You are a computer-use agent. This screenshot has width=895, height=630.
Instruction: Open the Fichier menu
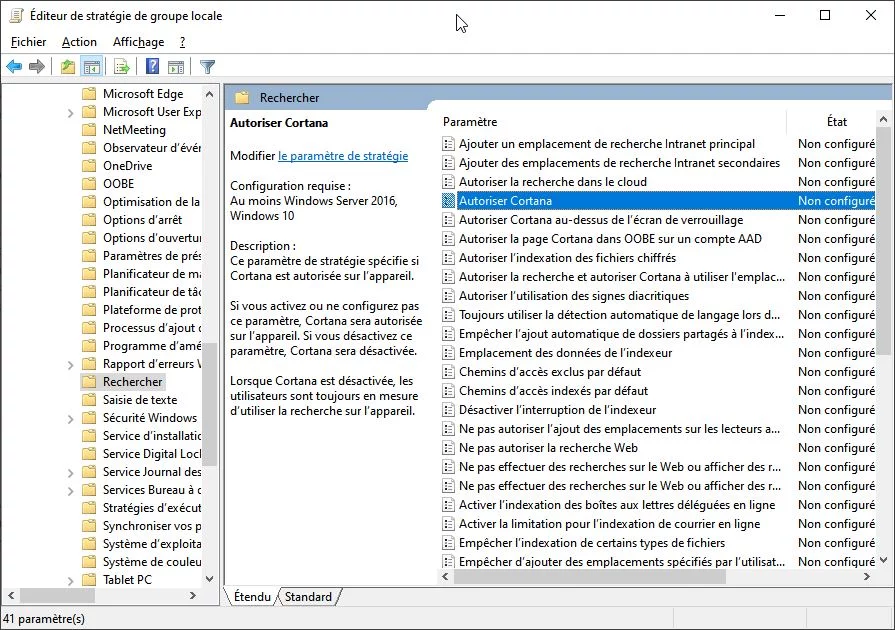(x=28, y=42)
